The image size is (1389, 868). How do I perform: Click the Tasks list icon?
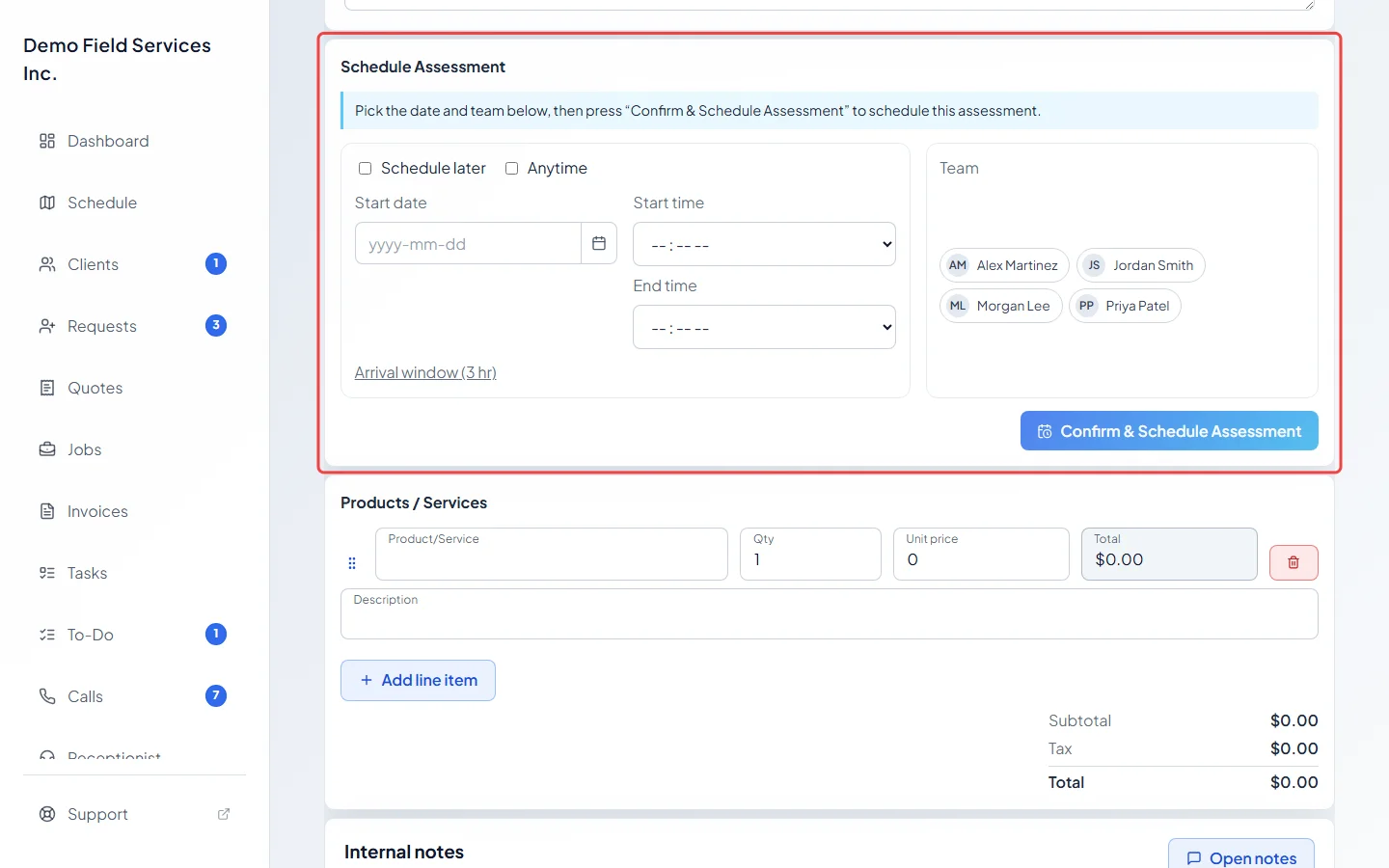(x=47, y=573)
